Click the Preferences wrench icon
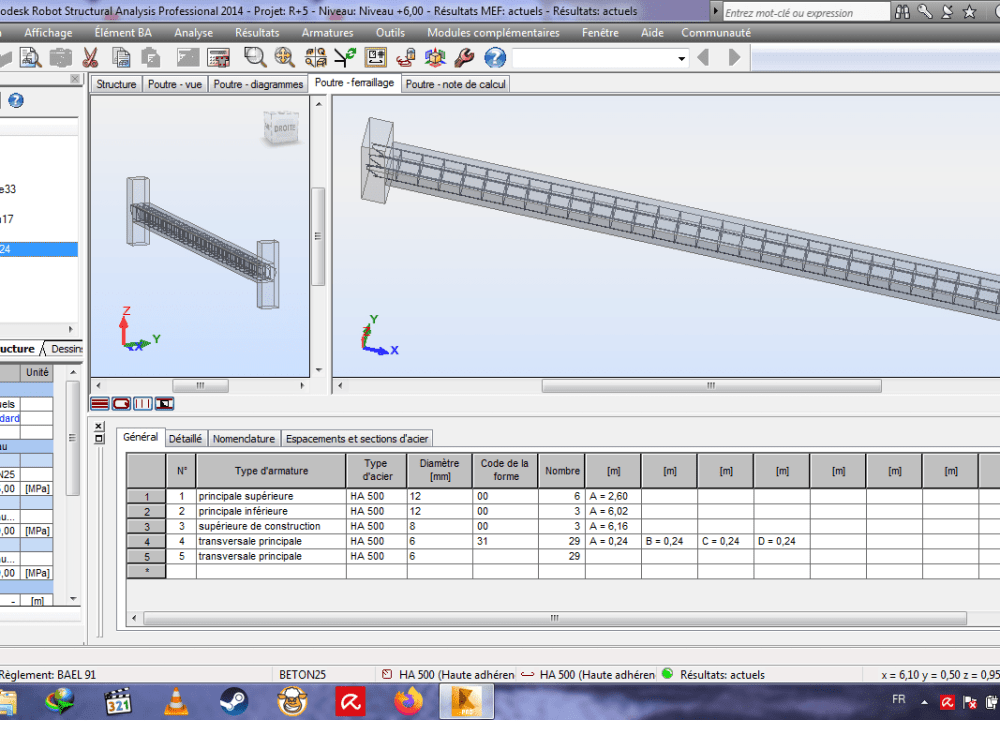 pyautogui.click(x=463, y=57)
